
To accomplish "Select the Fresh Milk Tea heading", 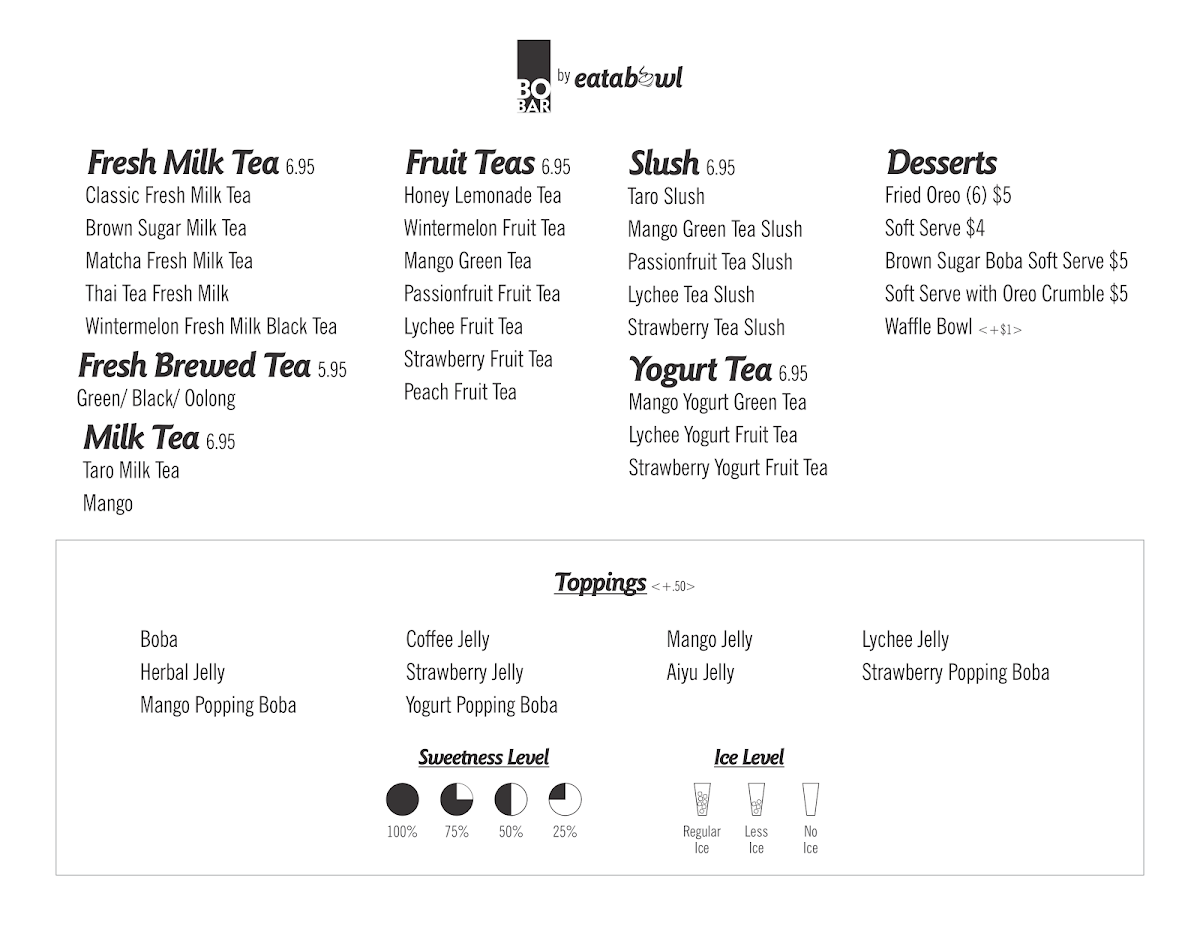I will coord(183,162).
